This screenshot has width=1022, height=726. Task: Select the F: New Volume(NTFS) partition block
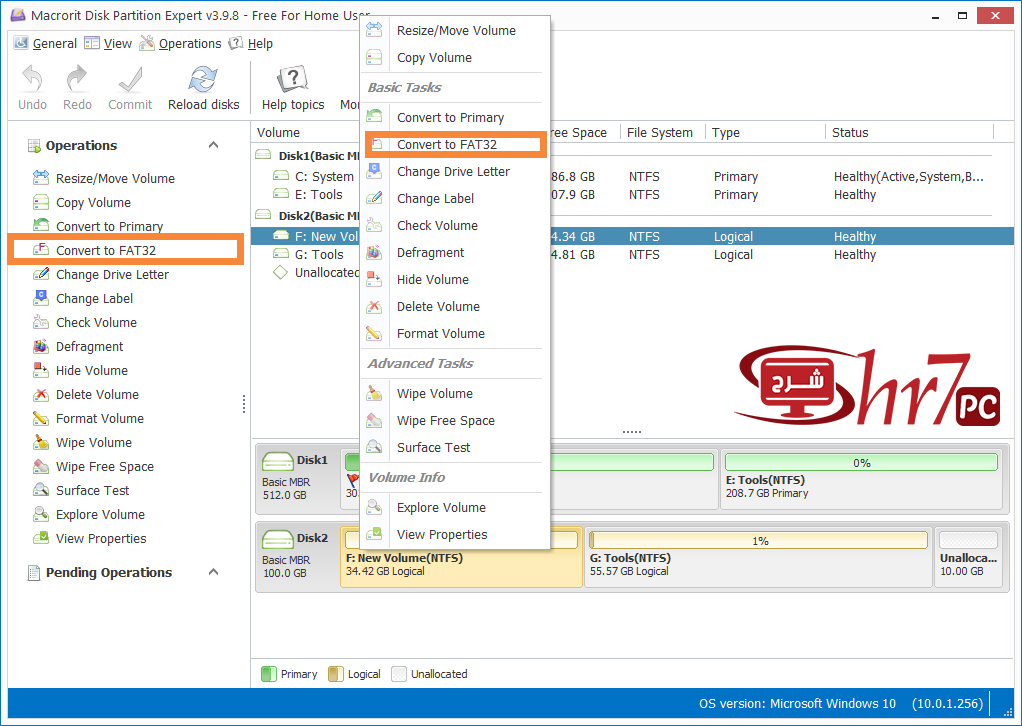click(461, 557)
